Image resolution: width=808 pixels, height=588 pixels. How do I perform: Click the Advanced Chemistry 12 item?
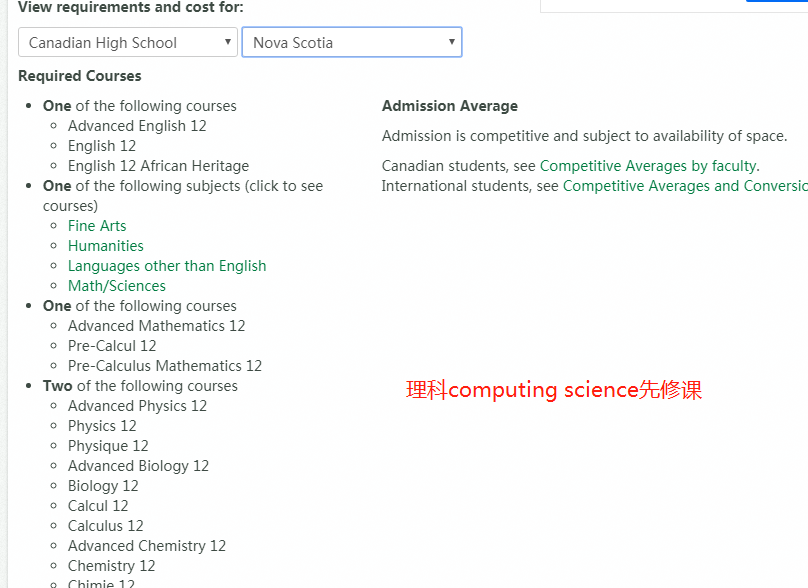[147, 546]
